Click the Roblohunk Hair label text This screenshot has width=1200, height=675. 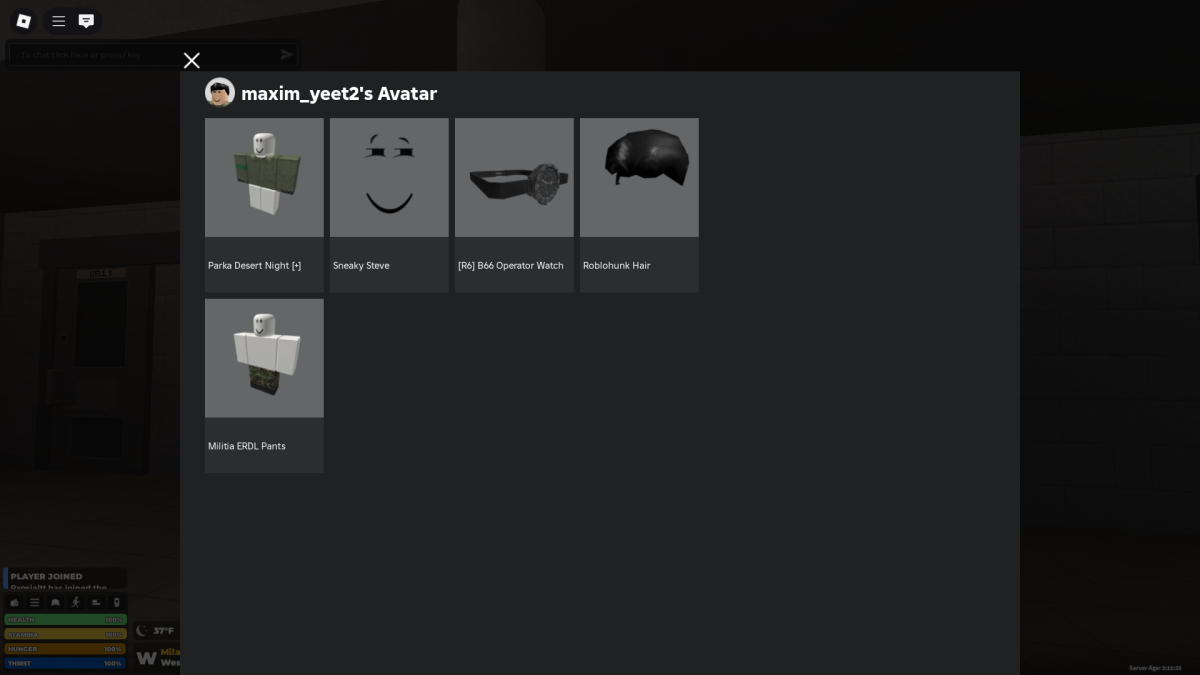point(616,266)
